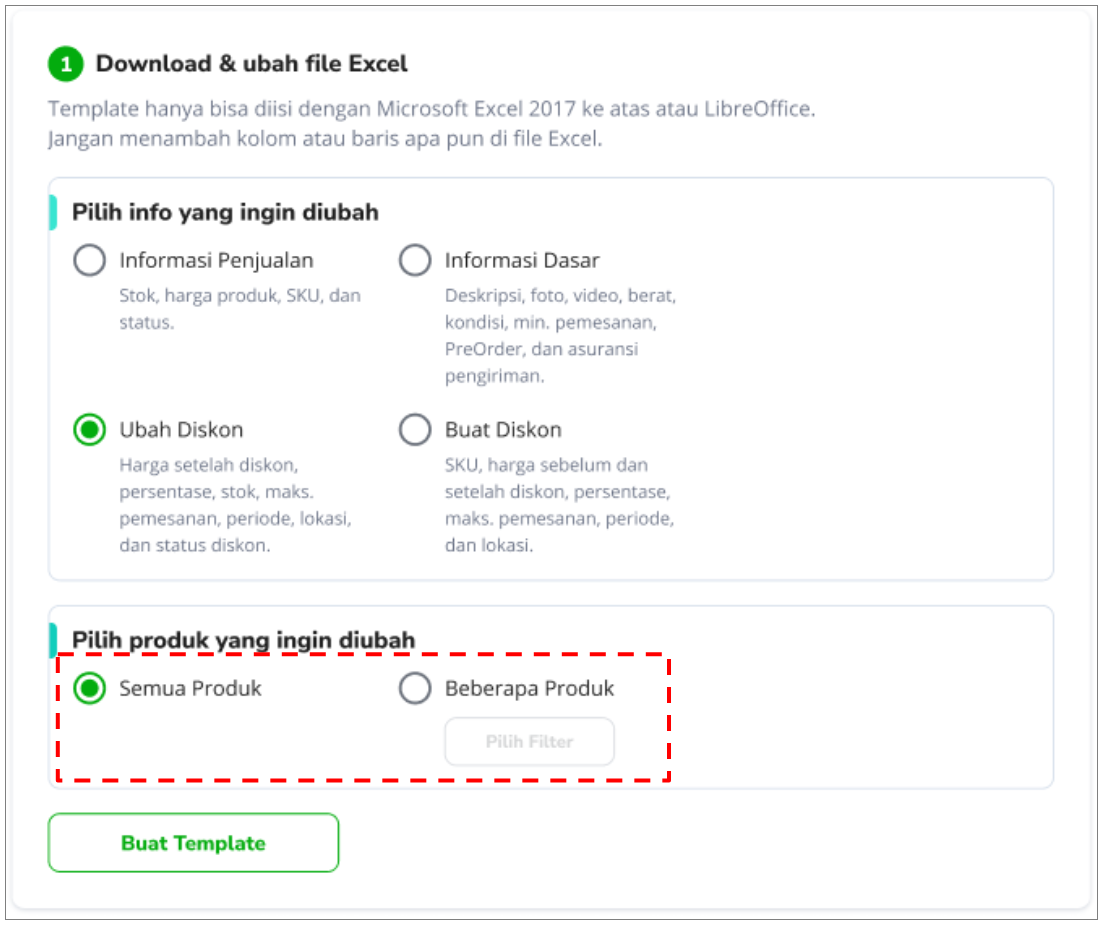The height and width of the screenshot is (927, 1103).
Task: Click the Download & ubah file Excel heading
Action: click(251, 64)
